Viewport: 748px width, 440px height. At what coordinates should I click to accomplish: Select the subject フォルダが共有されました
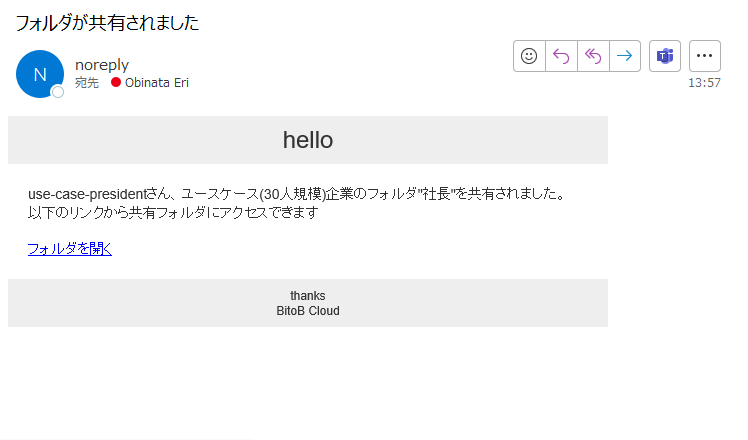click(107, 23)
